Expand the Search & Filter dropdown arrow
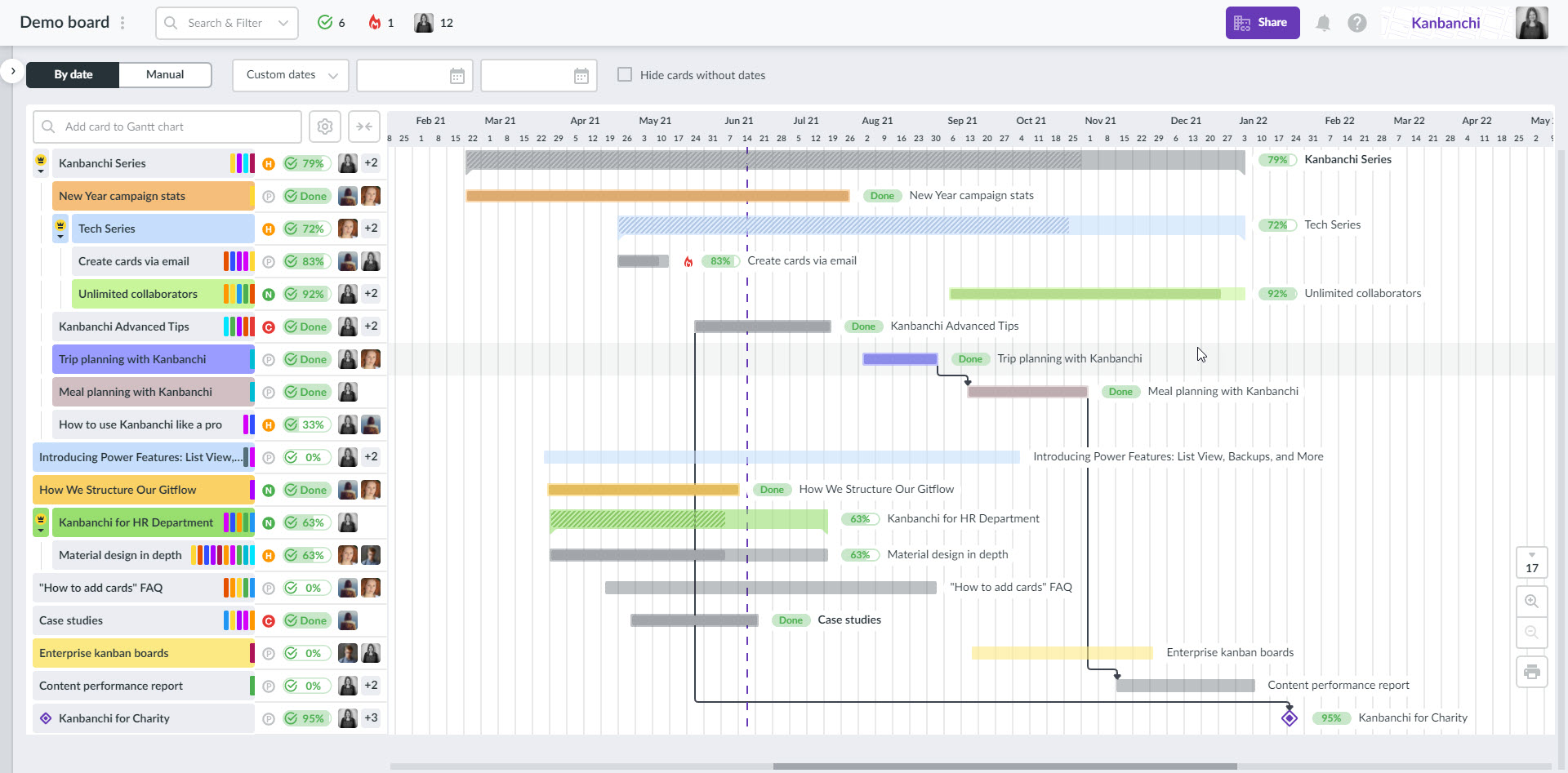This screenshot has width=1568, height=773. [283, 23]
